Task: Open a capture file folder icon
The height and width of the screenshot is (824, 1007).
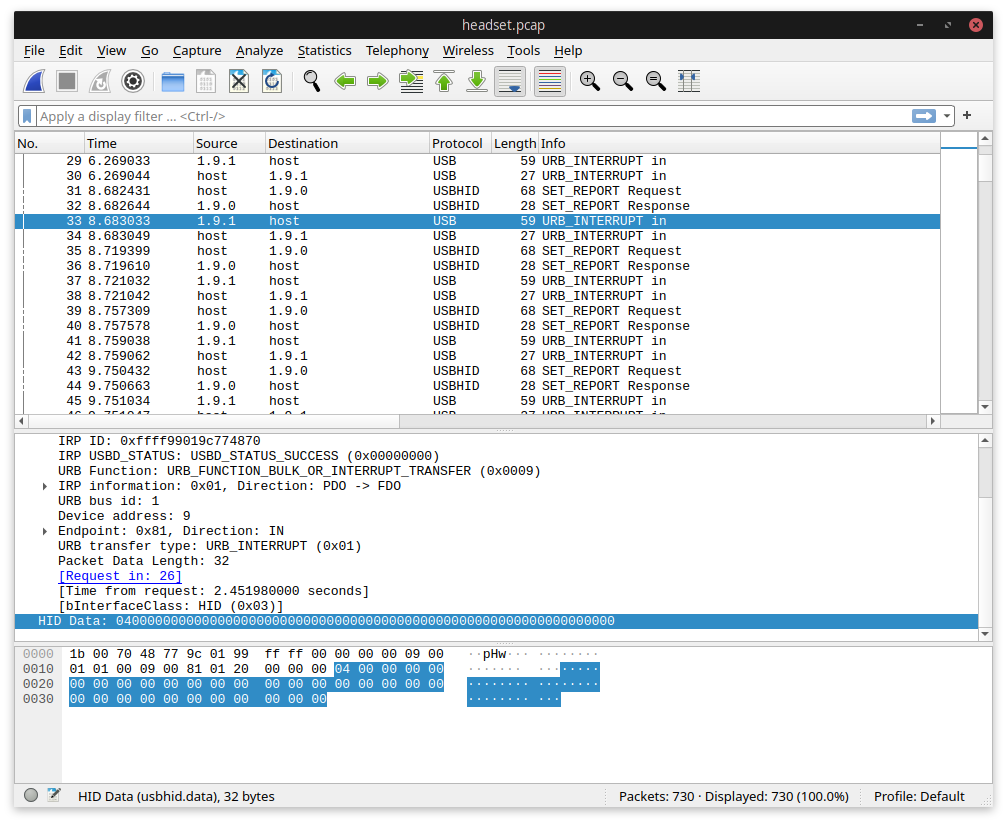Action: [x=173, y=82]
